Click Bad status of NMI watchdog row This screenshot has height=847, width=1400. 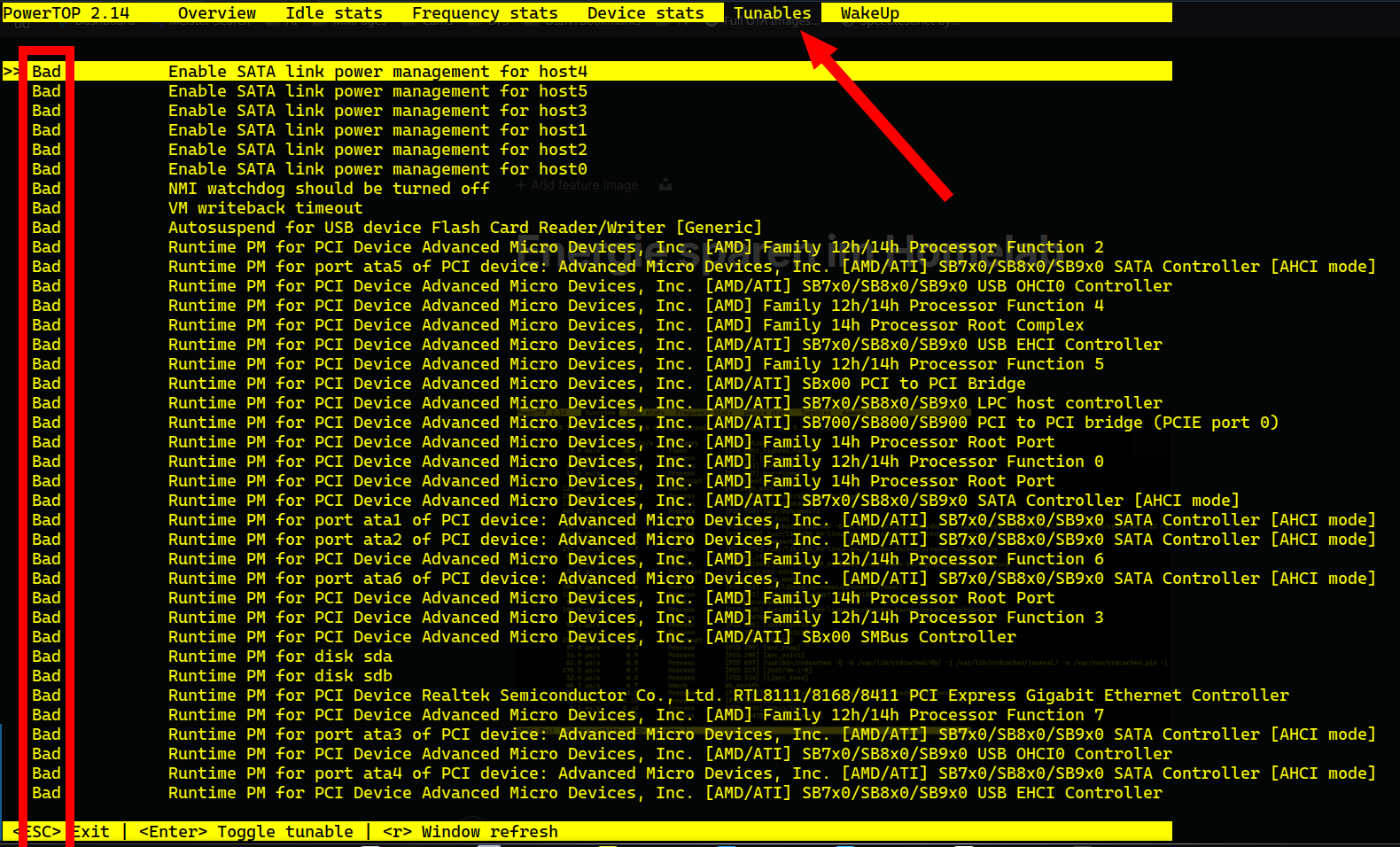coord(46,189)
